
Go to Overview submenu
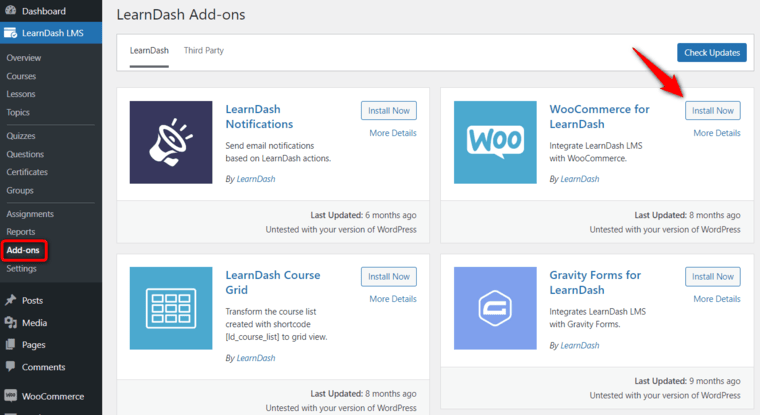click(x=24, y=58)
